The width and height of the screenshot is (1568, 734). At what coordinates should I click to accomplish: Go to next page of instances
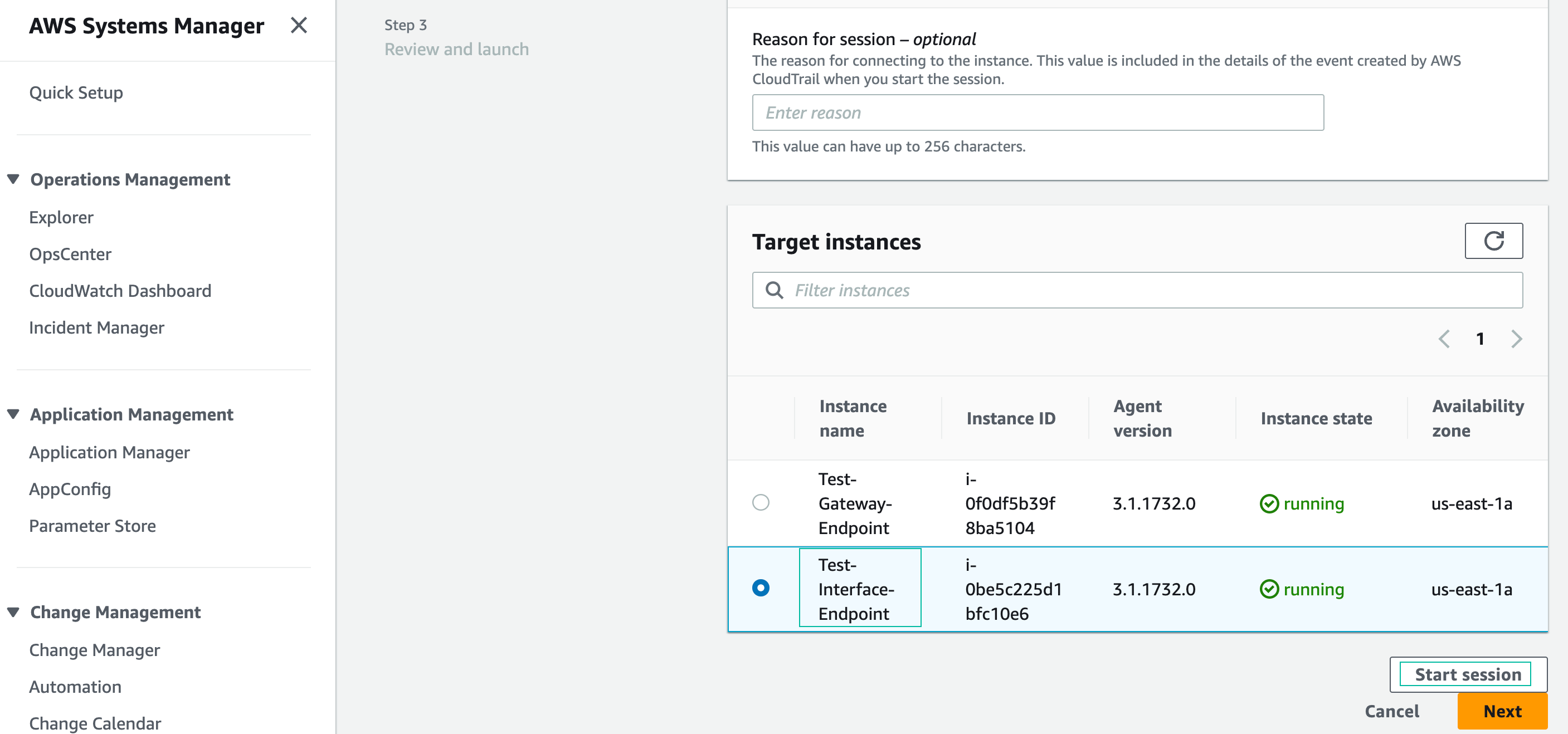(x=1516, y=339)
